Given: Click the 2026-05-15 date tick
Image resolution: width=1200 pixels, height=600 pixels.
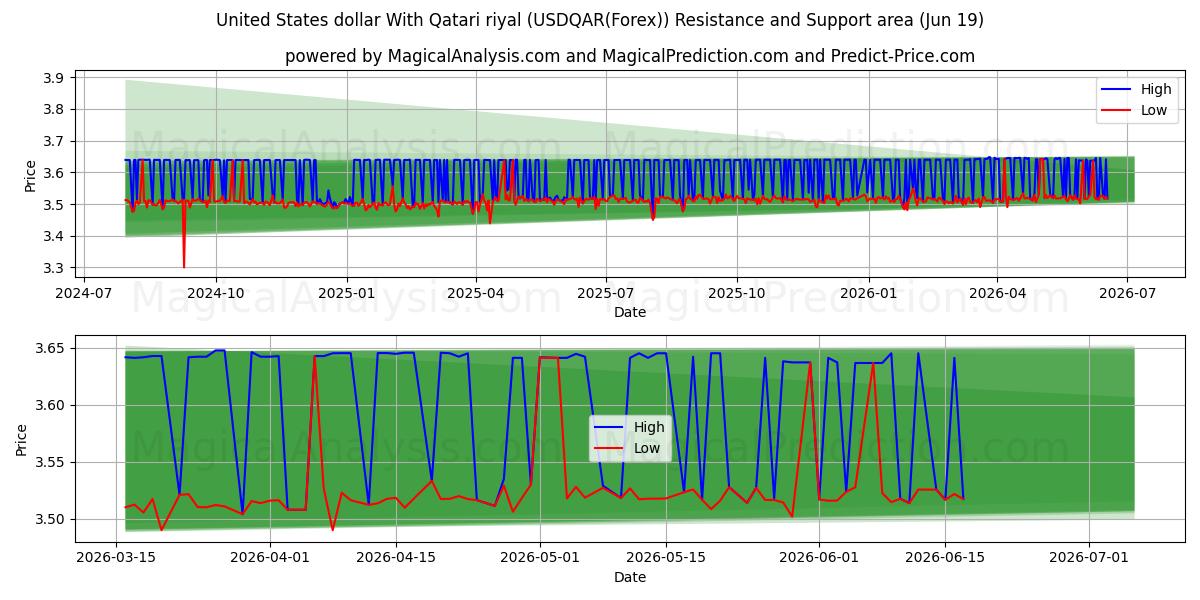Looking at the screenshot, I should (666, 558).
